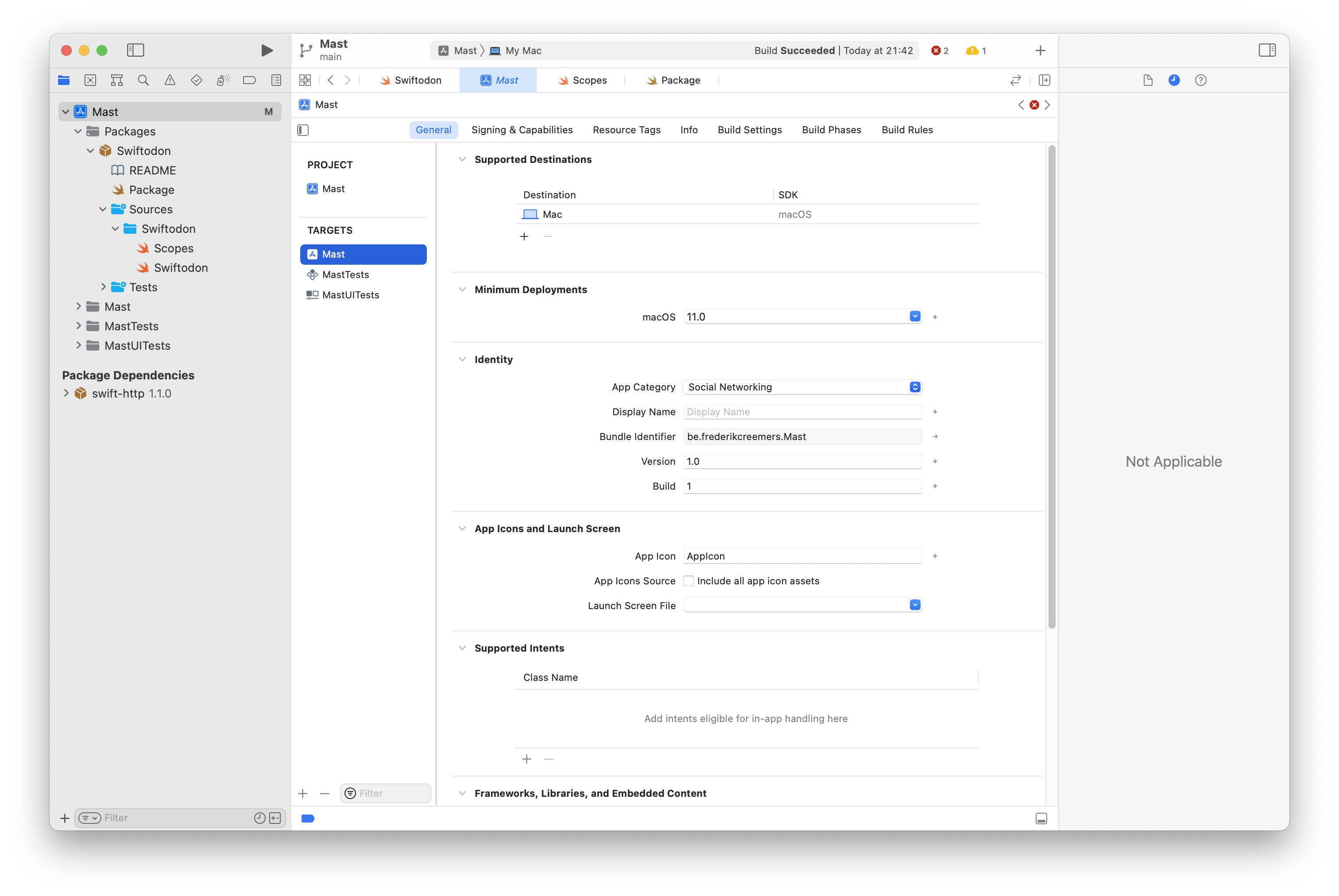Open the Info tab
The width and height of the screenshot is (1339, 896).
tap(689, 130)
